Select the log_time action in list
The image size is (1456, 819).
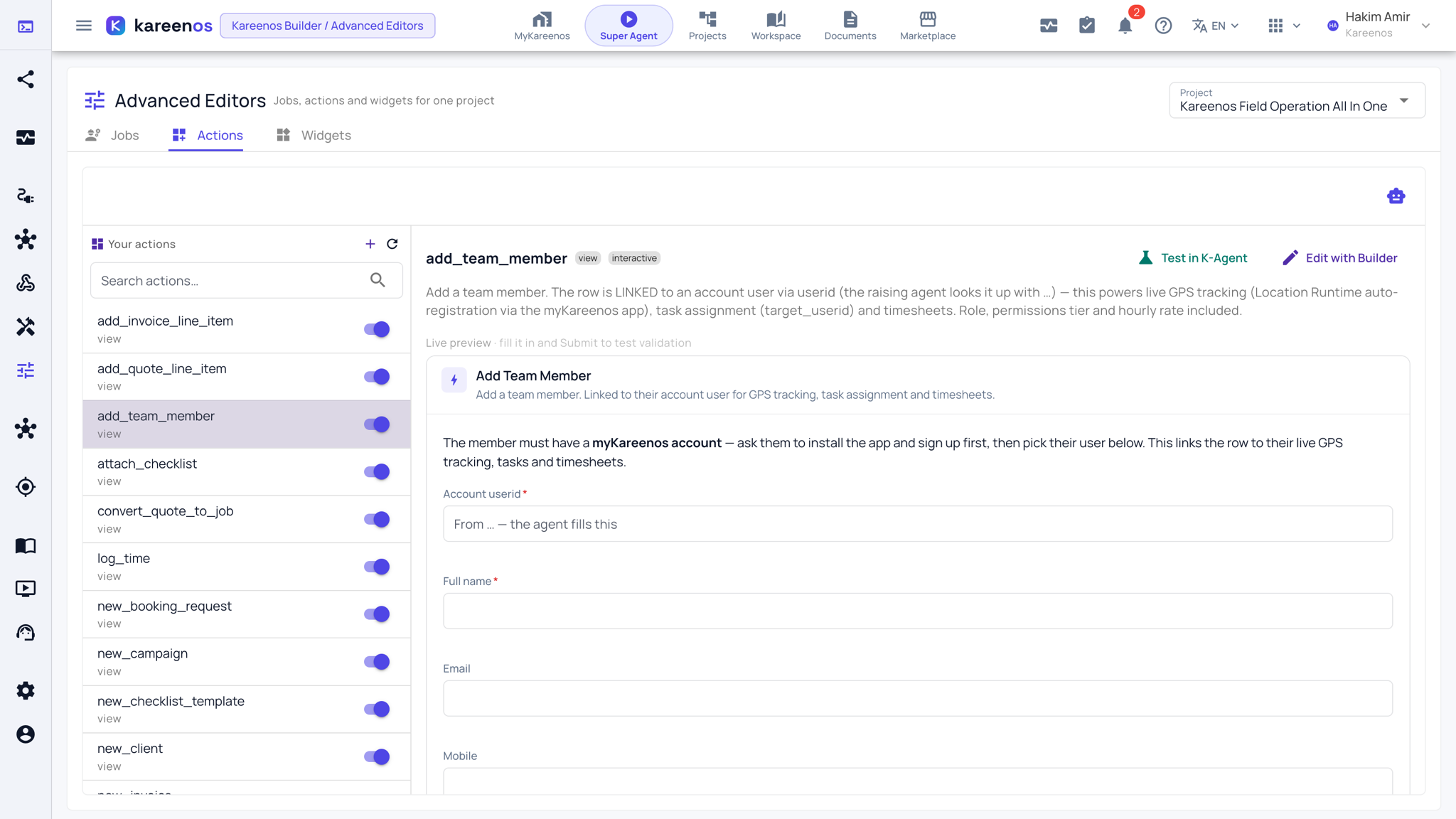247,567
